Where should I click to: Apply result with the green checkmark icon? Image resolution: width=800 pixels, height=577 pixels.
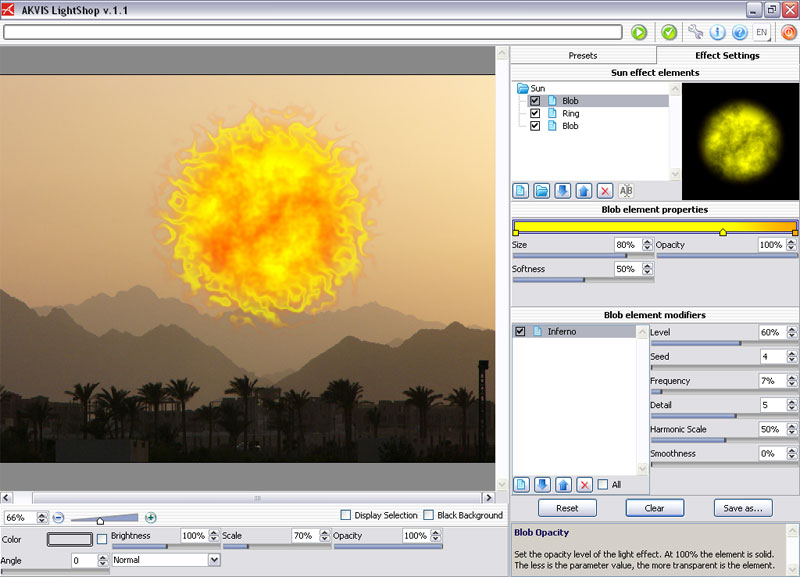tap(669, 32)
